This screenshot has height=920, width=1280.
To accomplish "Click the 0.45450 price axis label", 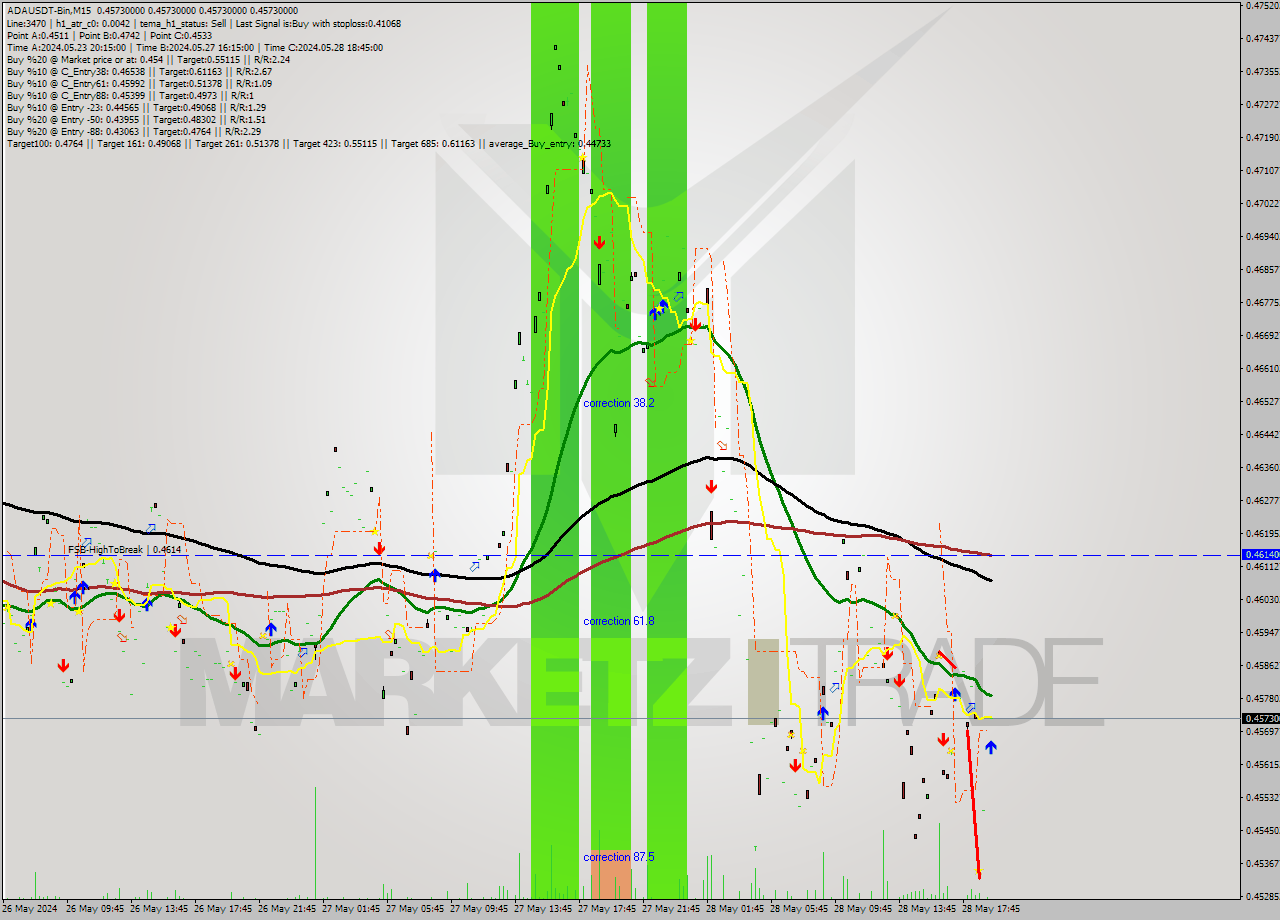I will [x=1261, y=830].
